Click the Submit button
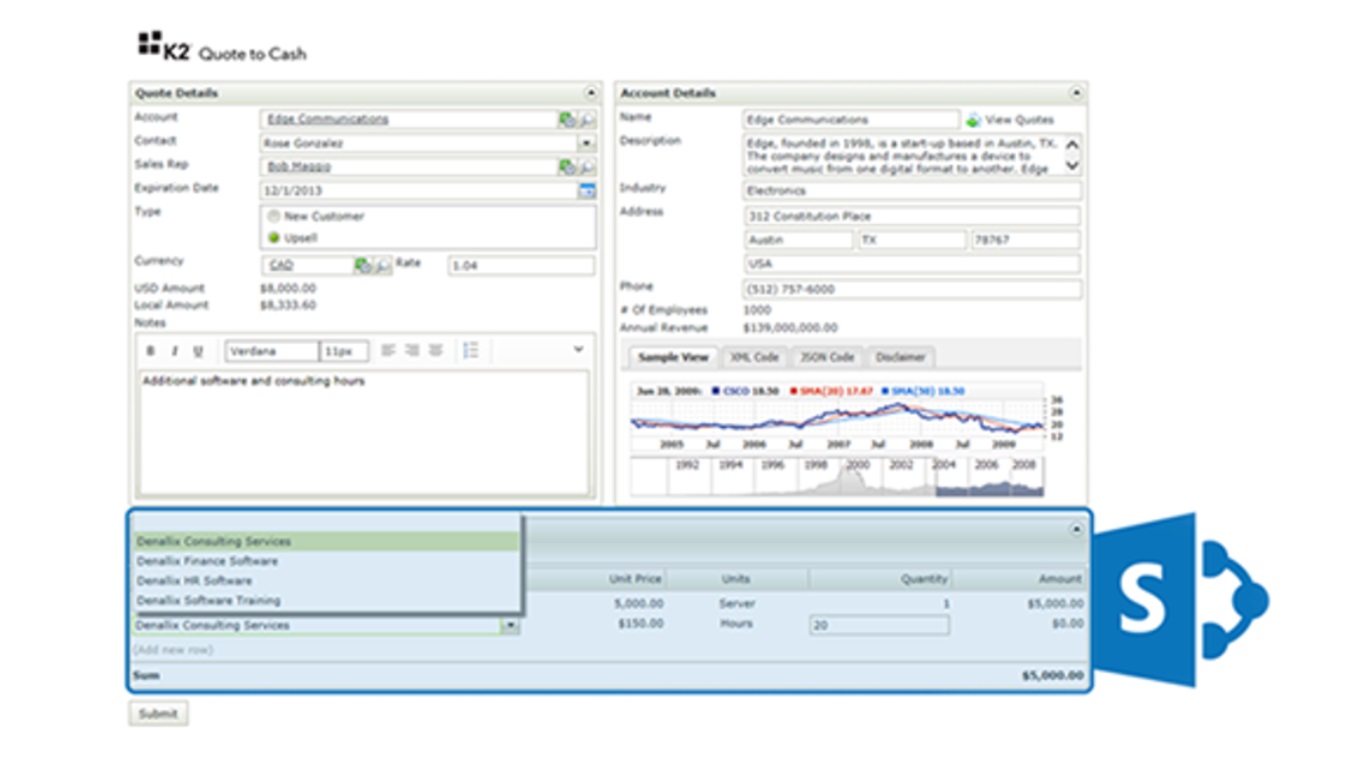Viewport: 1366px width, 768px height. [158, 714]
